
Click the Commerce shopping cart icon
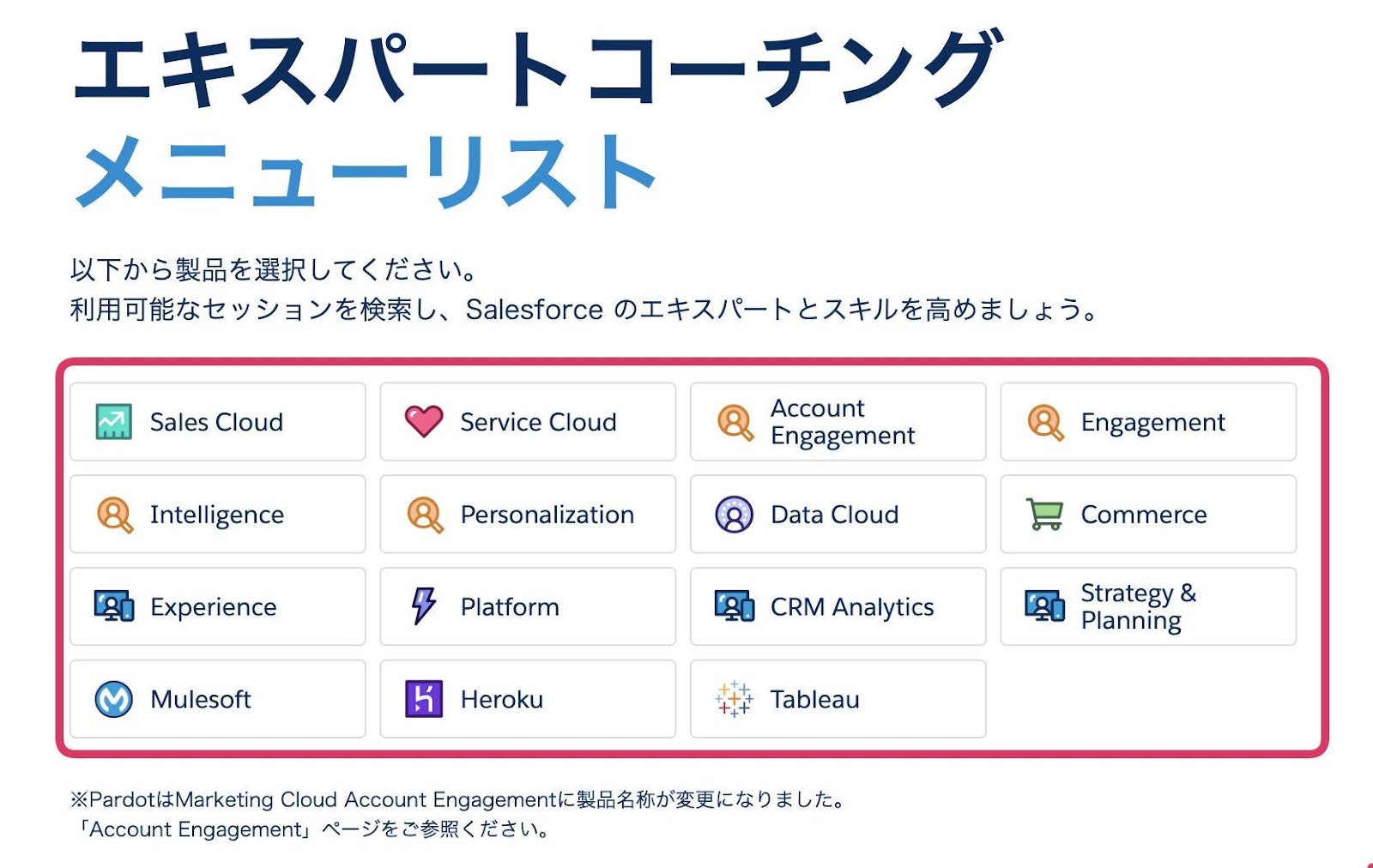click(x=1044, y=515)
